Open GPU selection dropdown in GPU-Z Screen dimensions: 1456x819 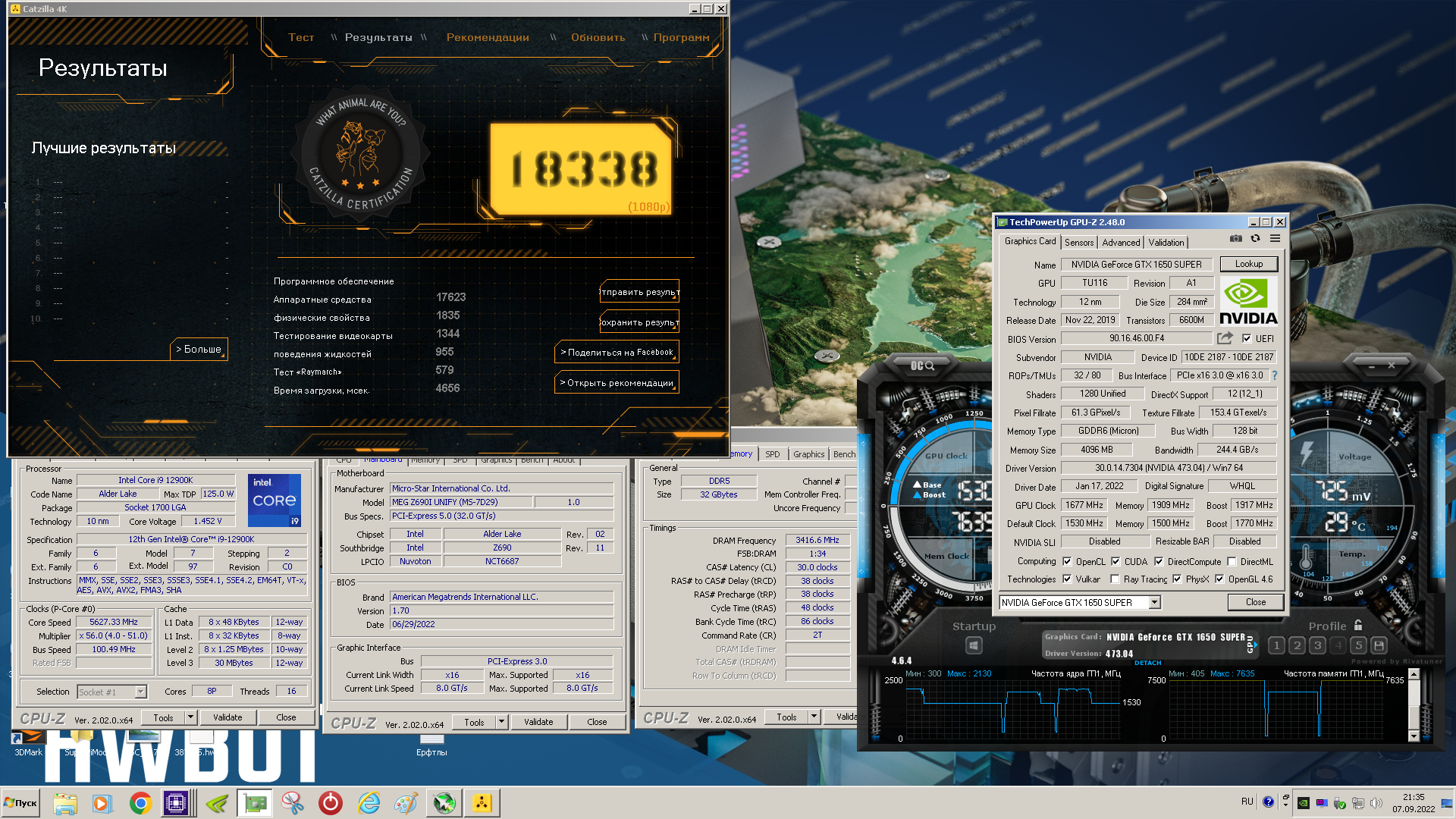(1154, 603)
